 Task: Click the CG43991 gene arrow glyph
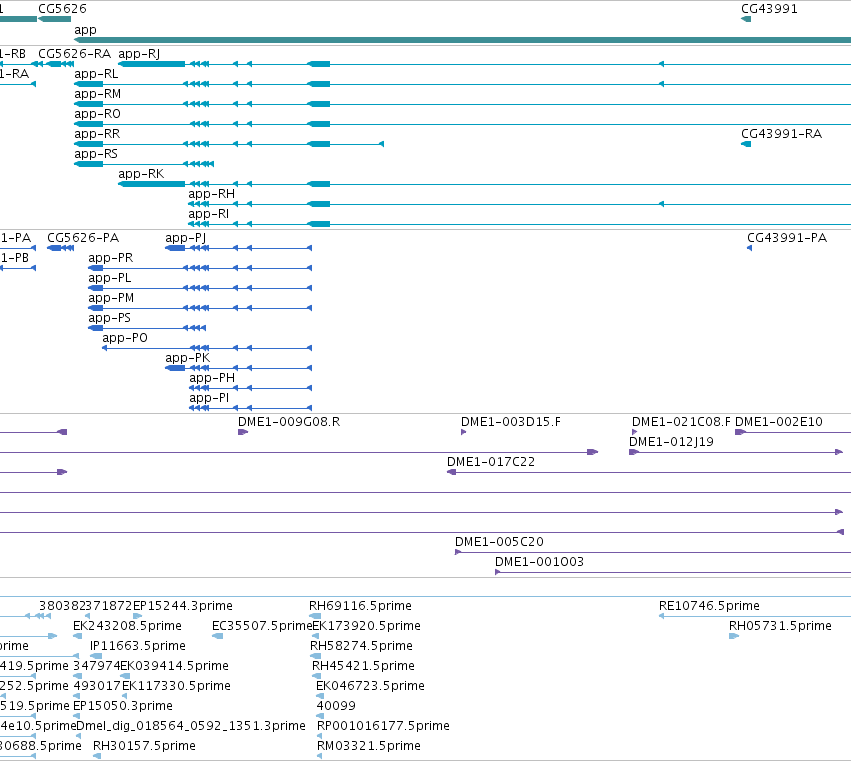pyautogui.click(x=746, y=20)
